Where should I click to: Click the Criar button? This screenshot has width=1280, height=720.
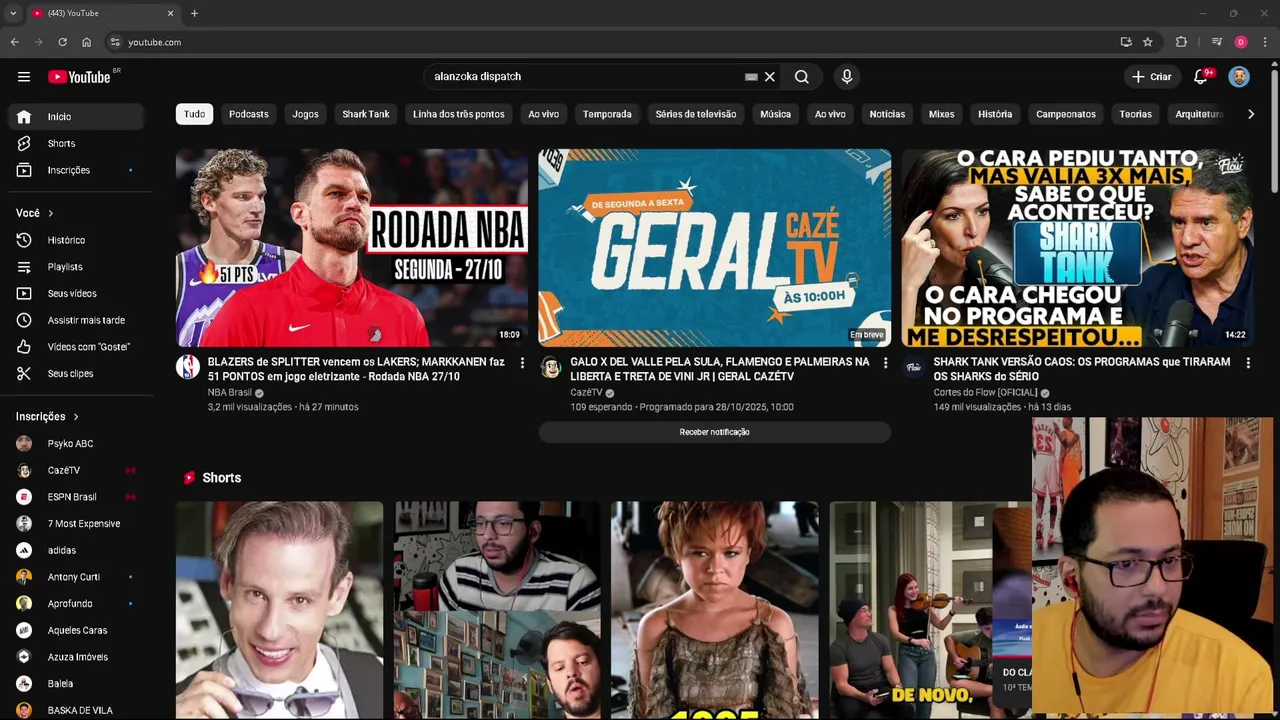(x=1151, y=77)
